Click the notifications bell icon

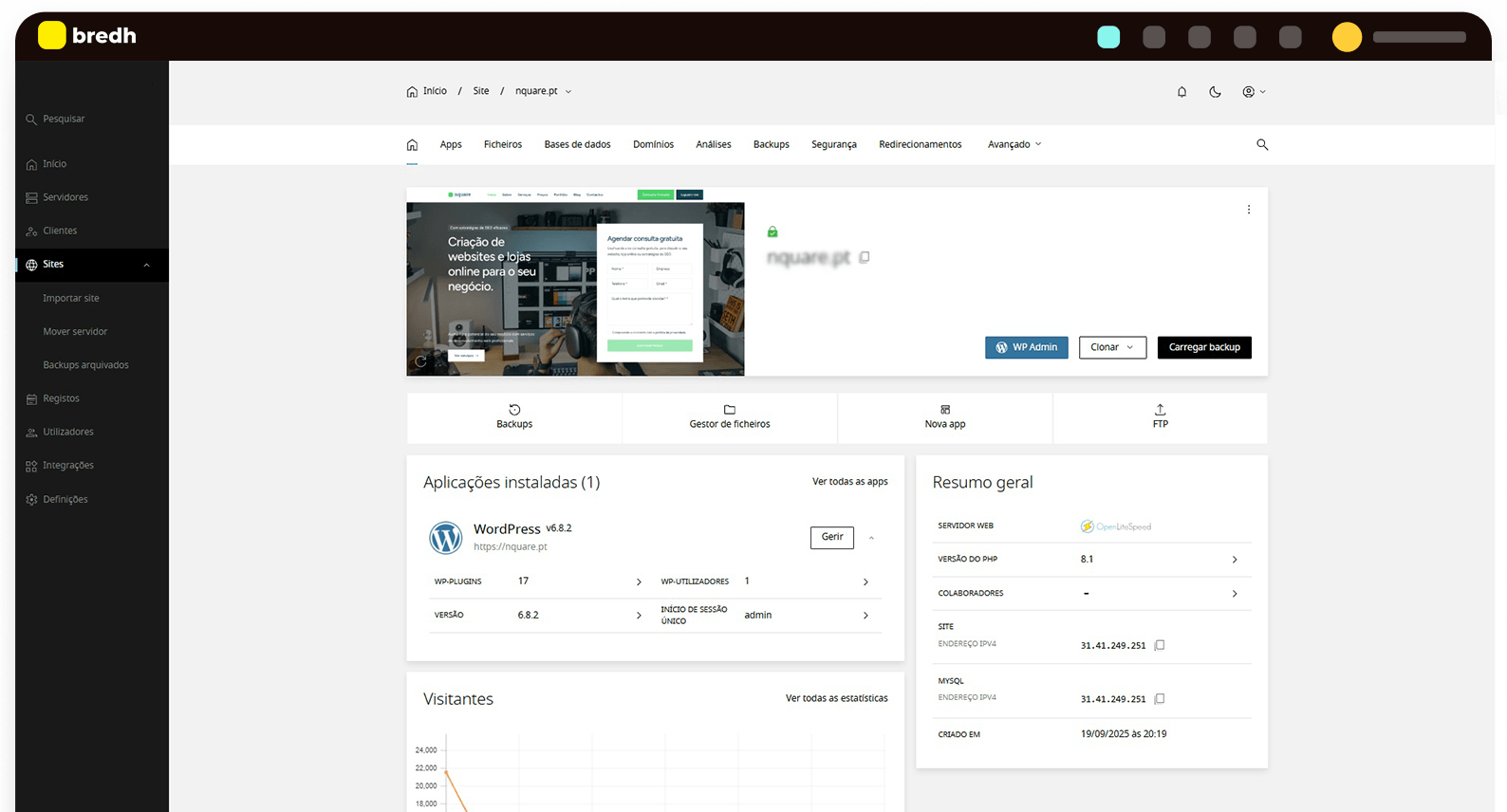[x=1181, y=92]
